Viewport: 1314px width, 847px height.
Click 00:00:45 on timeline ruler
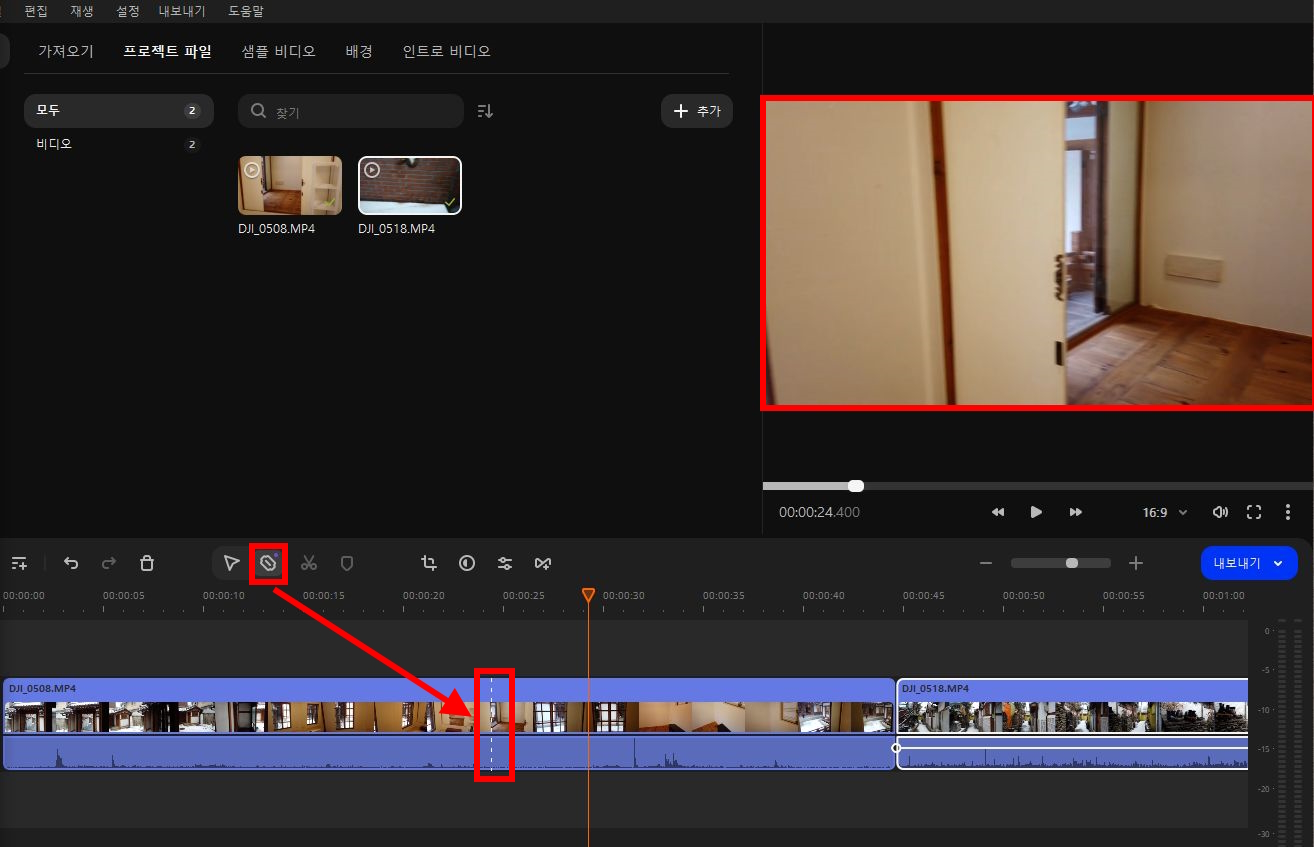click(x=924, y=596)
